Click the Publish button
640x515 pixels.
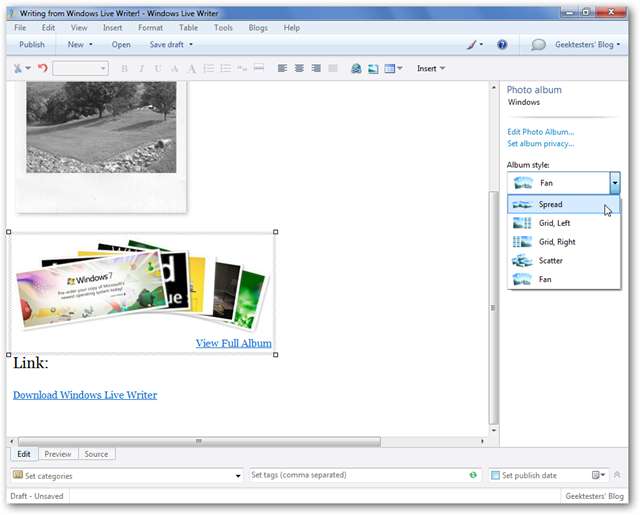[x=32, y=45]
